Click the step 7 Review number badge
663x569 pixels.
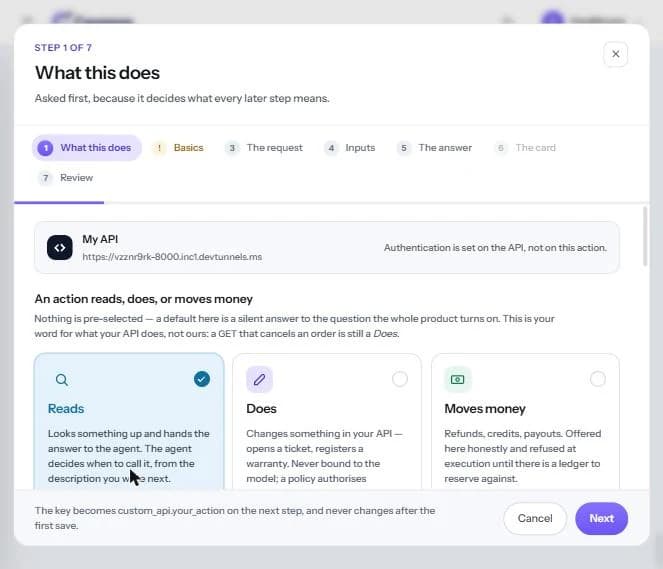click(x=45, y=178)
